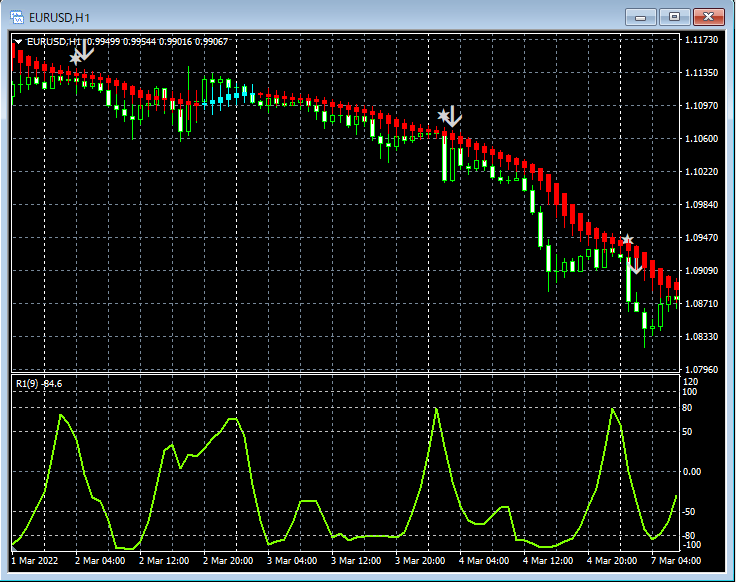Click time axis label 7 Mar 04:00
The height and width of the screenshot is (582, 737).
[675, 561]
